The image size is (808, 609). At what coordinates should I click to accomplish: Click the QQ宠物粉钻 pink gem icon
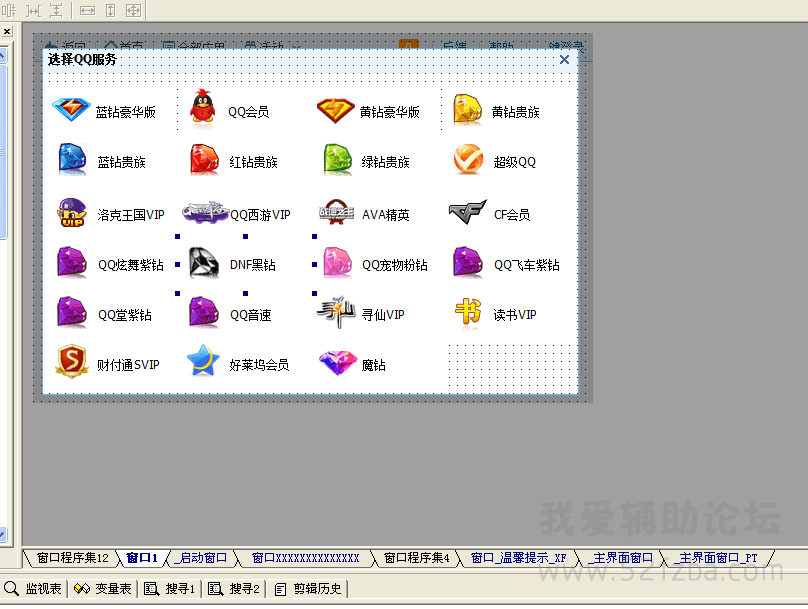click(337, 263)
